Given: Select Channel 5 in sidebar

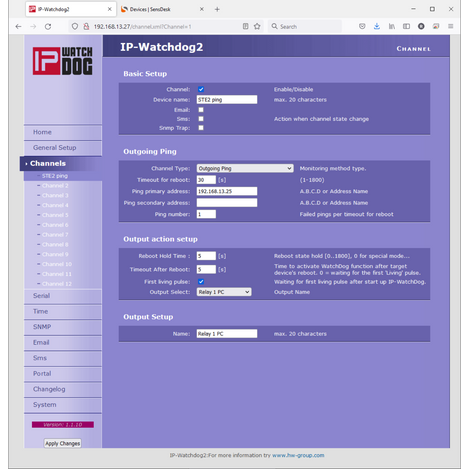Looking at the screenshot, I should point(55,215).
